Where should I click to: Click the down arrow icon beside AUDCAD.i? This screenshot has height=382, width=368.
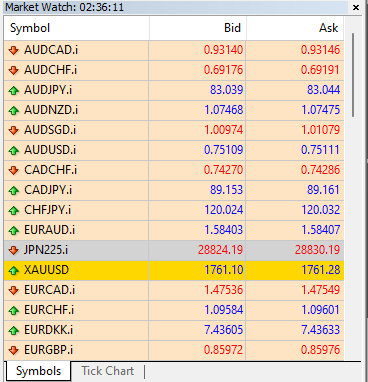[x=13, y=50]
